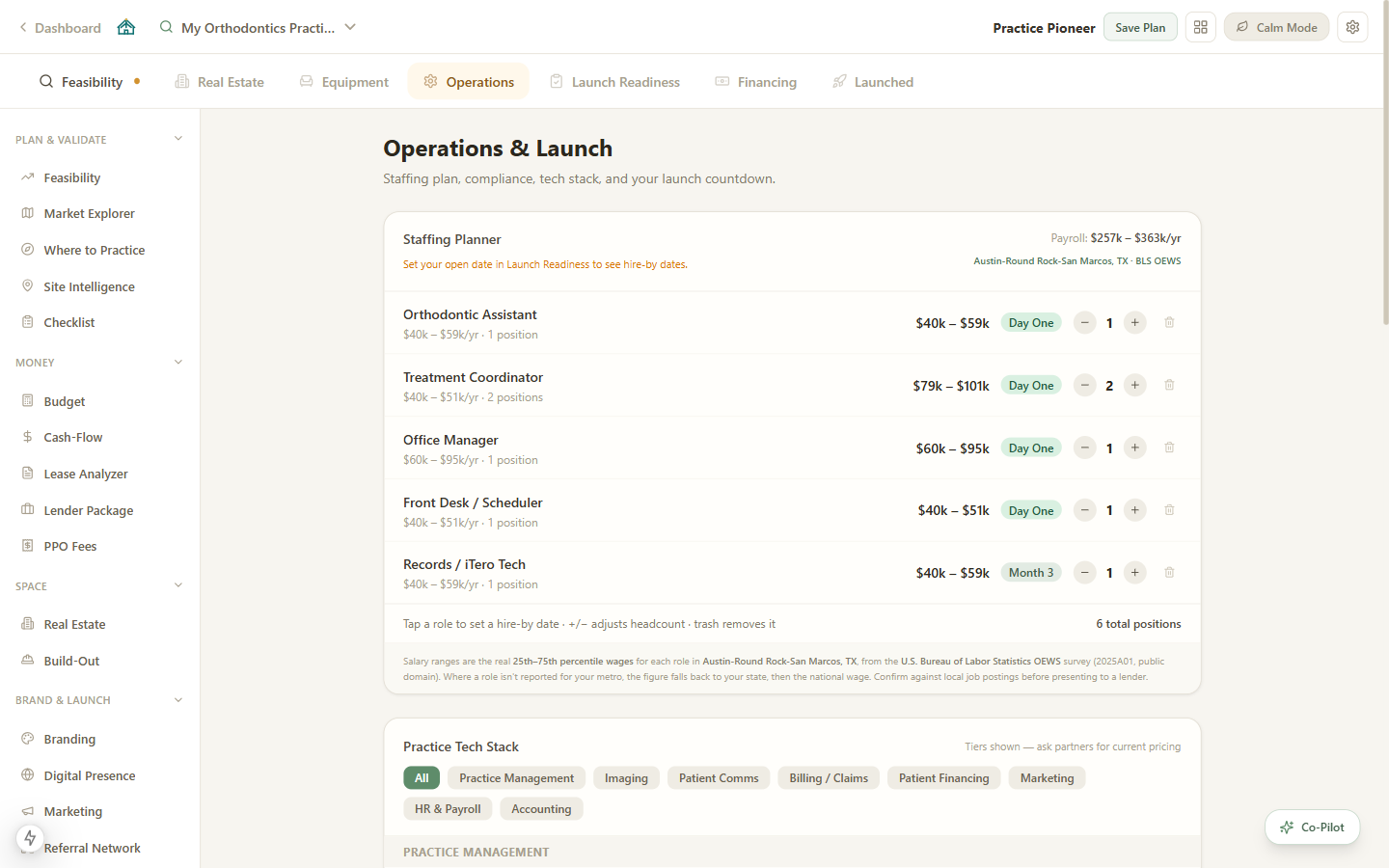This screenshot has width=1389, height=868.
Task: Open Cash-Flow in sidebar
Action: tap(99, 437)
